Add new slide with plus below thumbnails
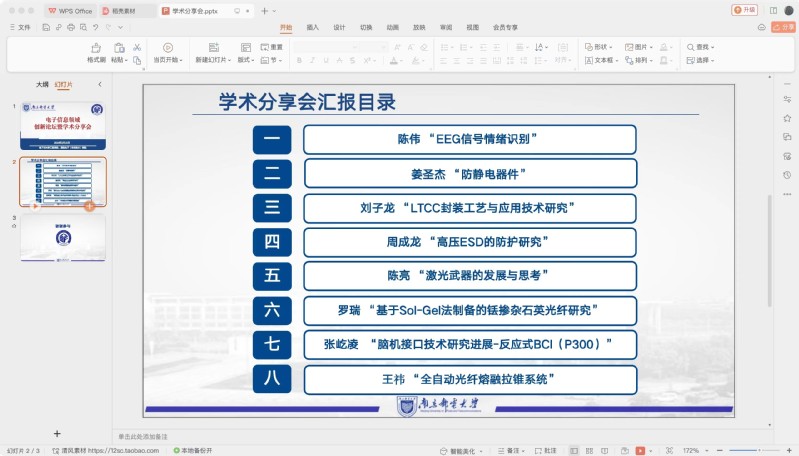Screen dimensions: 799x456 (57, 433)
